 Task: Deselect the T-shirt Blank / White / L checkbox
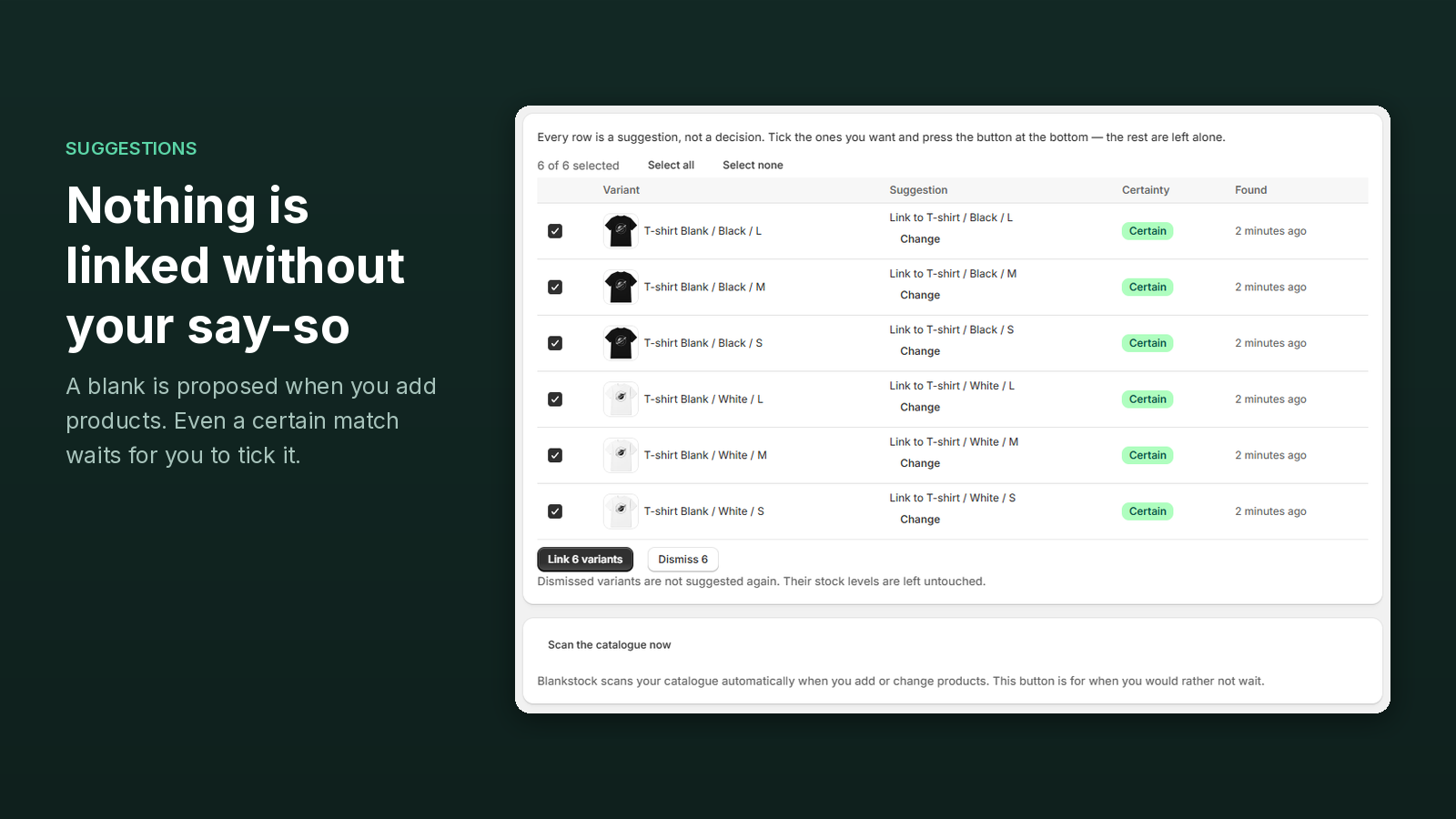[x=555, y=399]
